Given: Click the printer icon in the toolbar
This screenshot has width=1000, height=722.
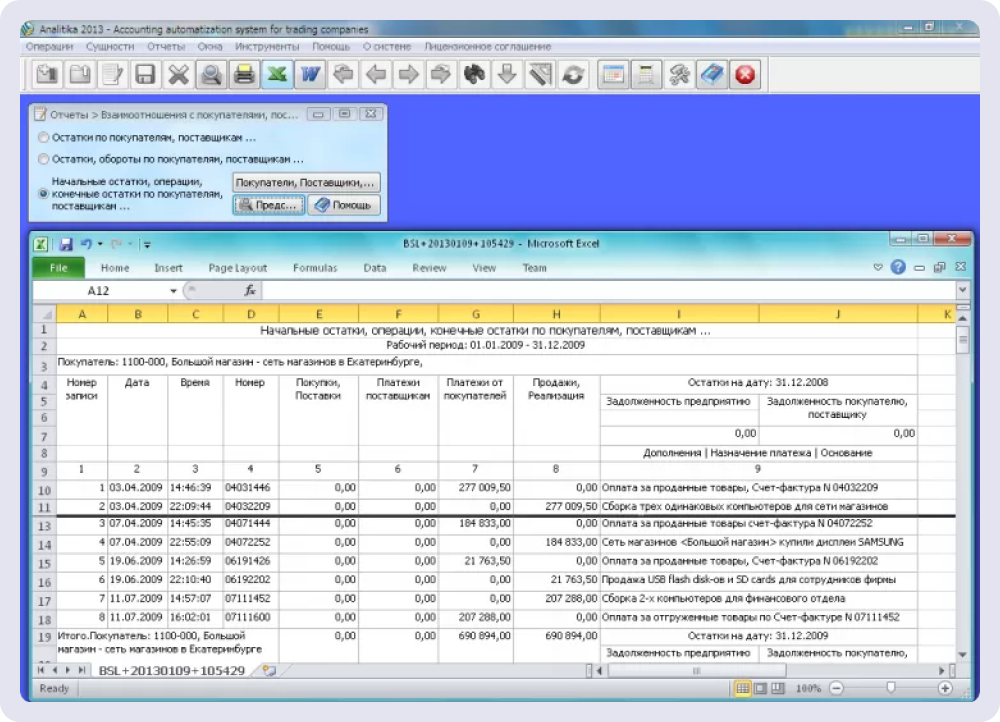Looking at the screenshot, I should point(243,74).
